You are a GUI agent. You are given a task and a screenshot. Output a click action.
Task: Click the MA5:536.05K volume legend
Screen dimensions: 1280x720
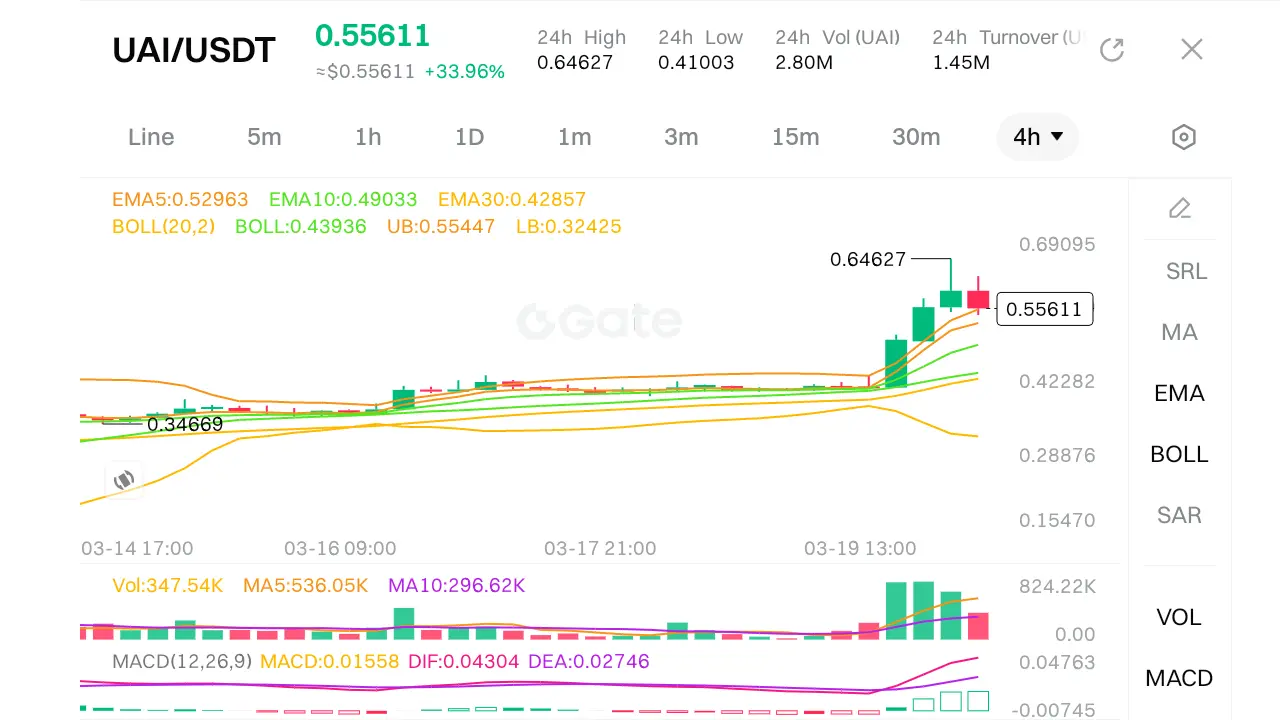tap(306, 585)
